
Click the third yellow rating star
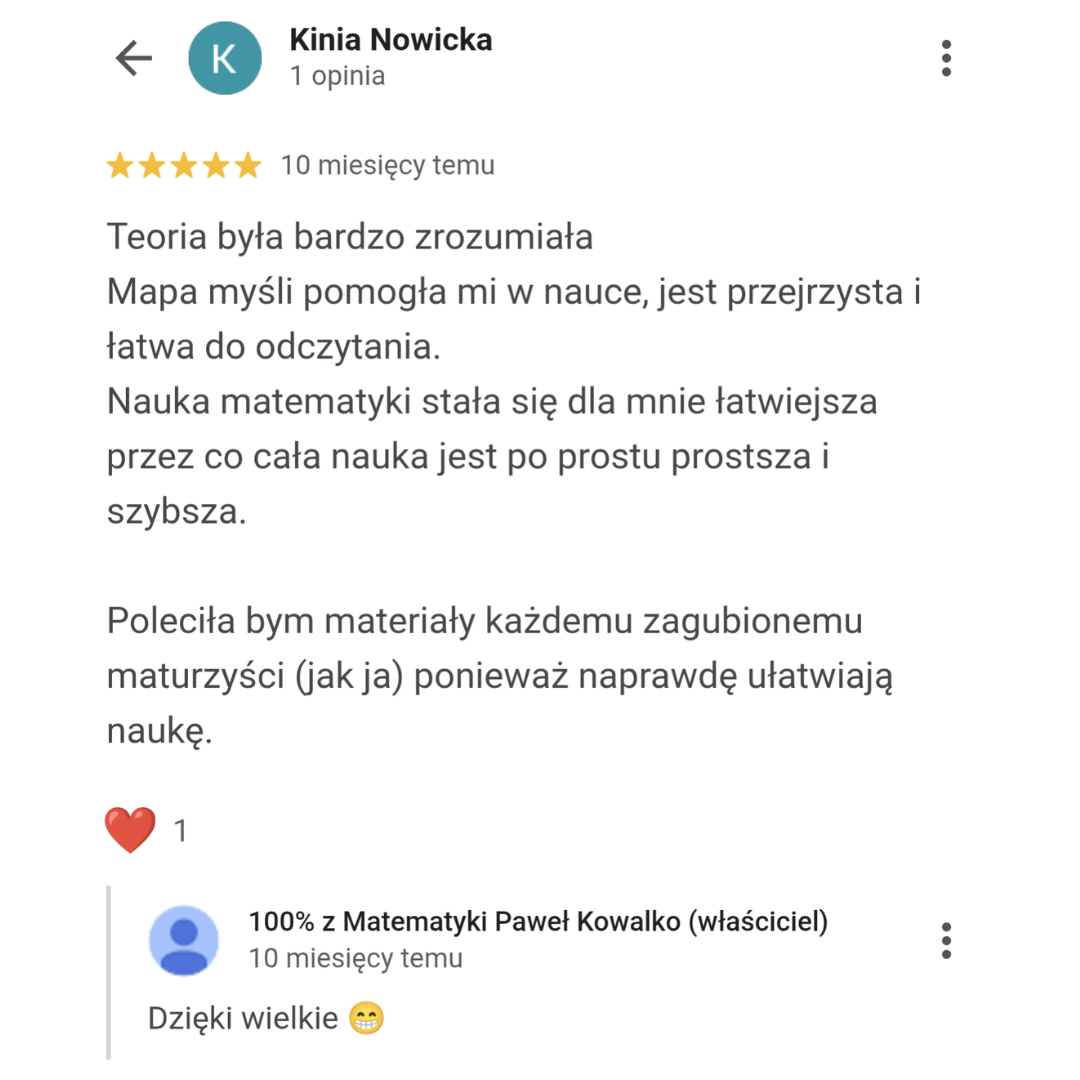point(184,166)
